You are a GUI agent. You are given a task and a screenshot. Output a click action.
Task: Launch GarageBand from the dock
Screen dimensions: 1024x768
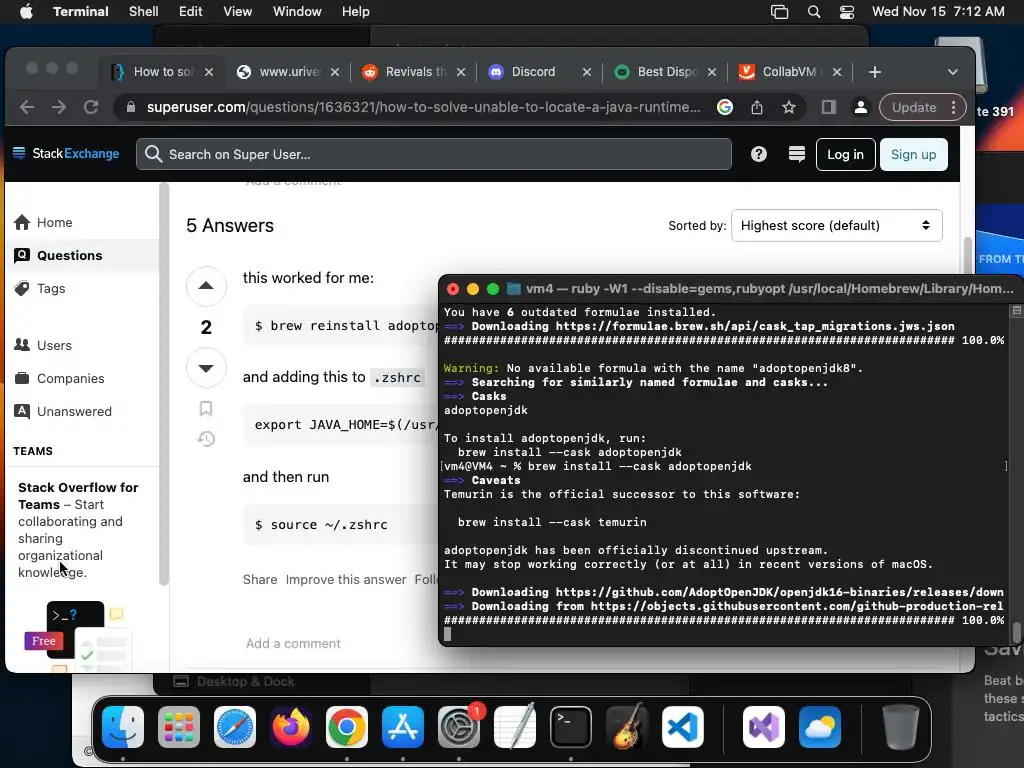coord(627,727)
